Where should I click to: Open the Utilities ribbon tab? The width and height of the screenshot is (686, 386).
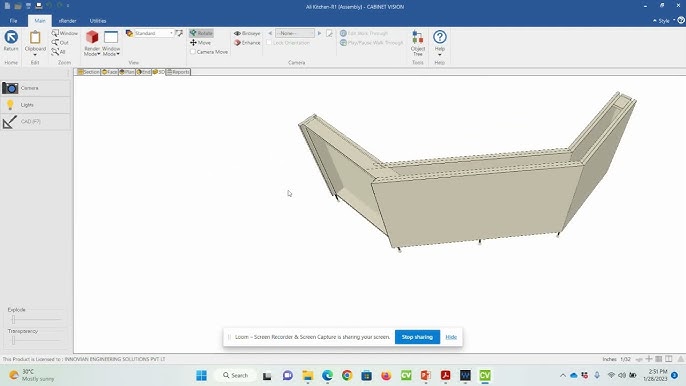click(98, 21)
